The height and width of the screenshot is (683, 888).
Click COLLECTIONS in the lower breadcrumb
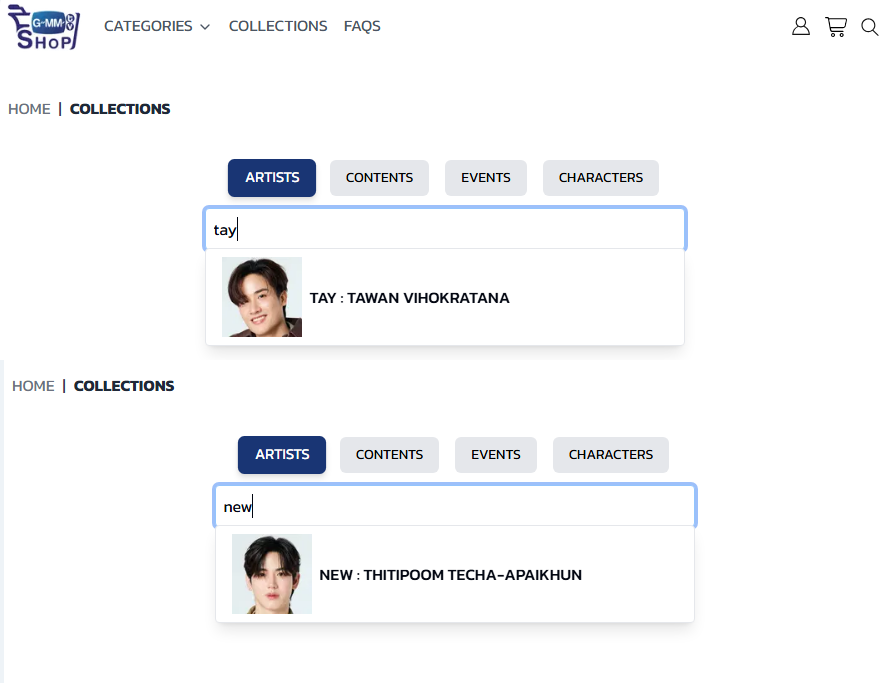pyautogui.click(x=123, y=386)
